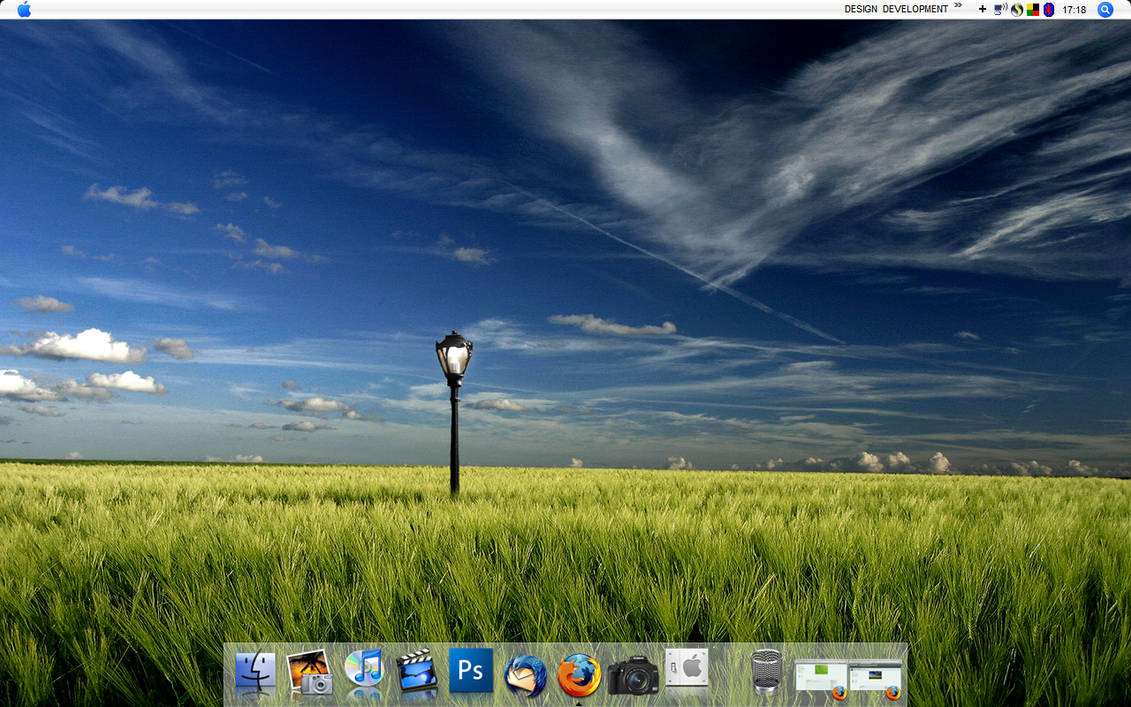Open Firefox from the dock
Viewport: 1131px width, 707px height.
point(579,674)
